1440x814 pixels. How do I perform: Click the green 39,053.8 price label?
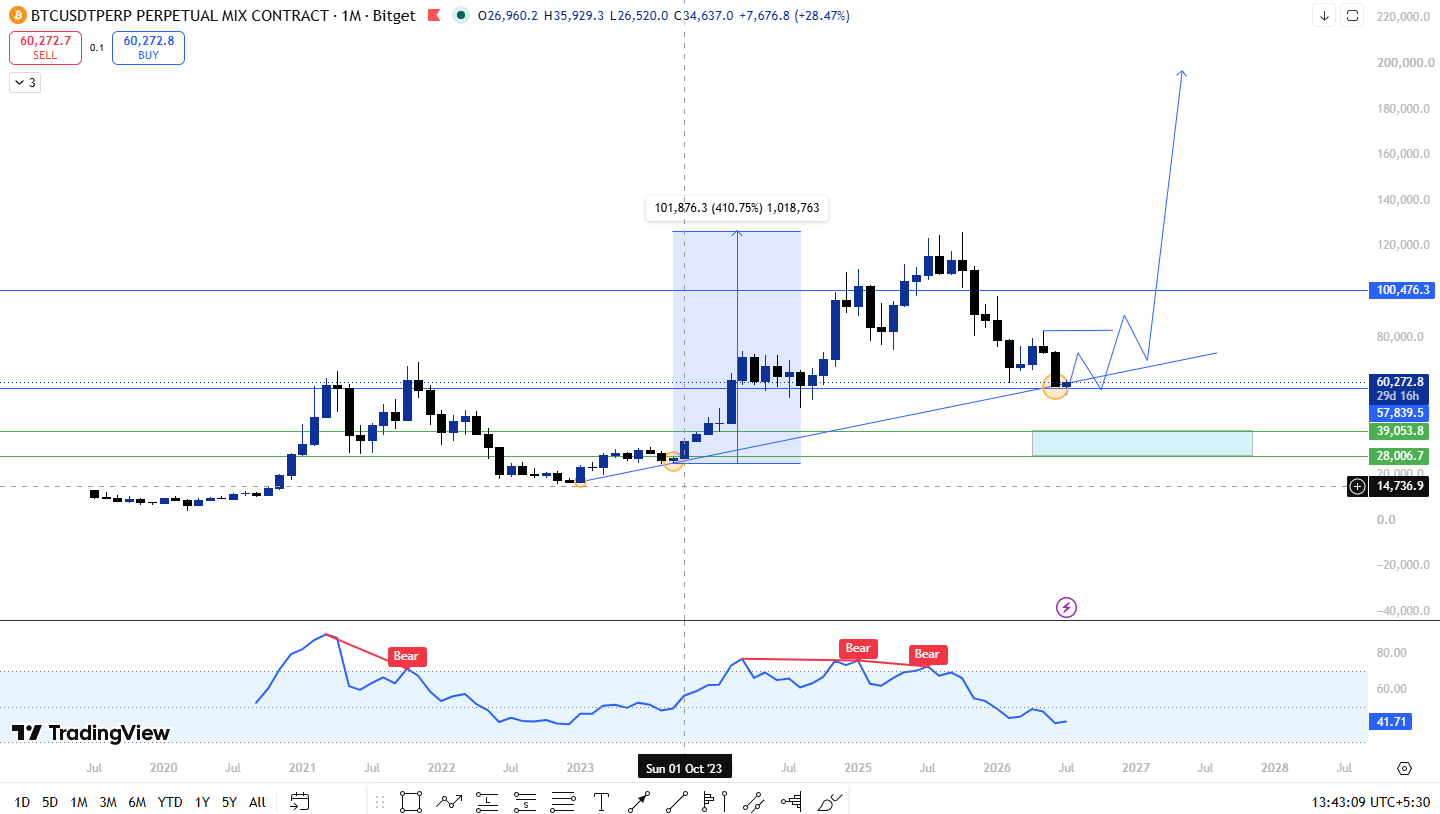point(1401,431)
